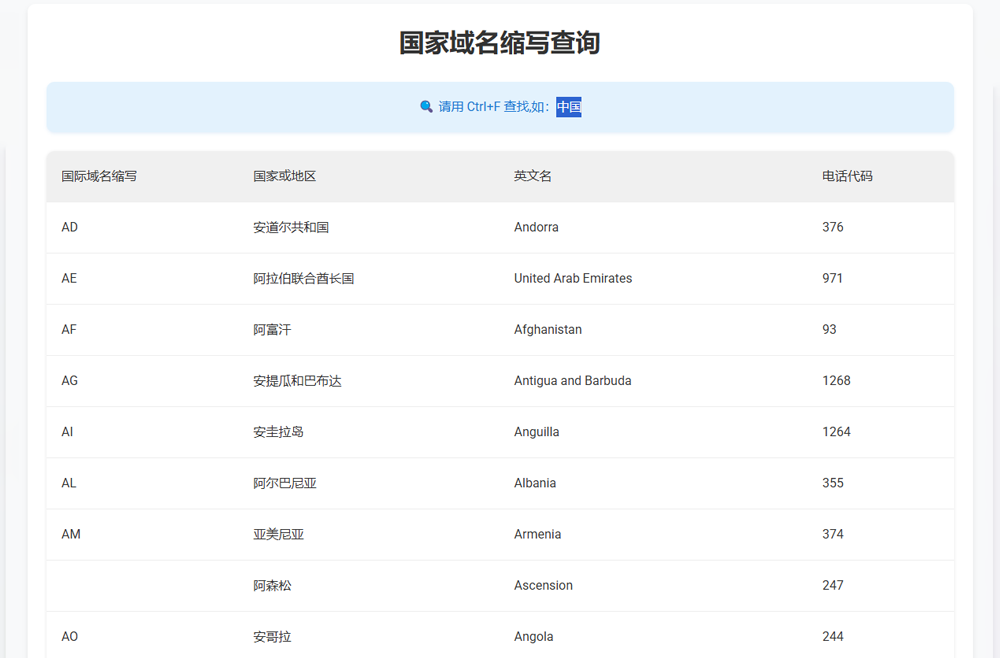The image size is (1000, 658).
Task: Click phone code 244
Action: click(x=833, y=636)
